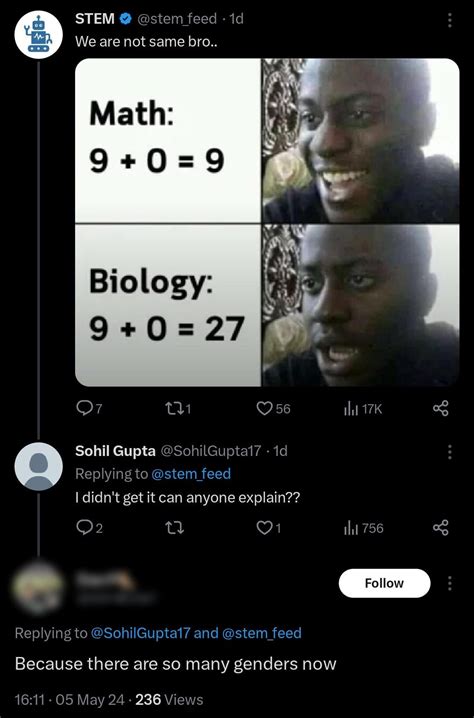Viewport: 474px width, 718px height.
Task: Open more options beside the Follow button
Action: click(450, 583)
